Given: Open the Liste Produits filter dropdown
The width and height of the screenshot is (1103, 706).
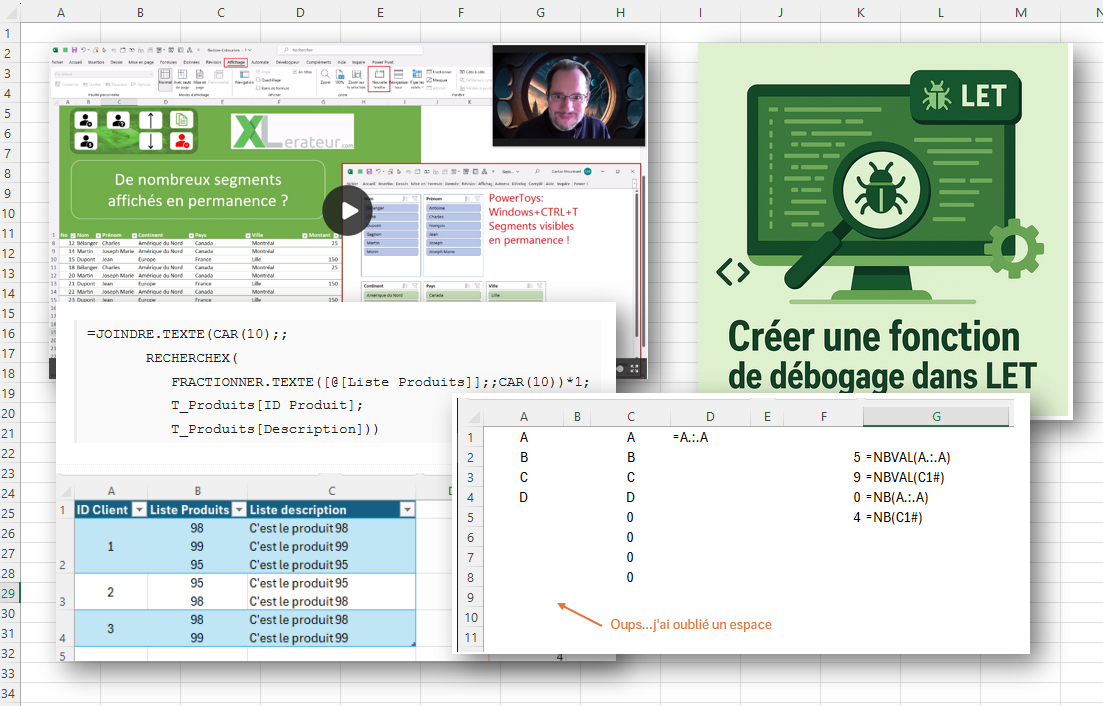Looking at the screenshot, I should 238,510.
